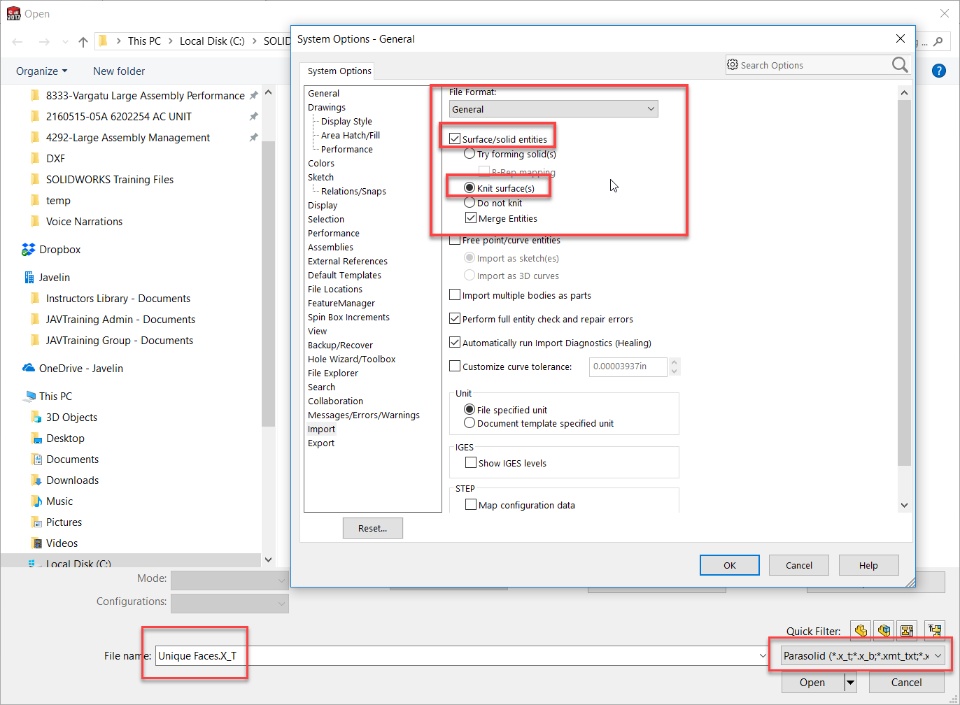Select the System Options tab
The width and height of the screenshot is (960, 705).
339,71
